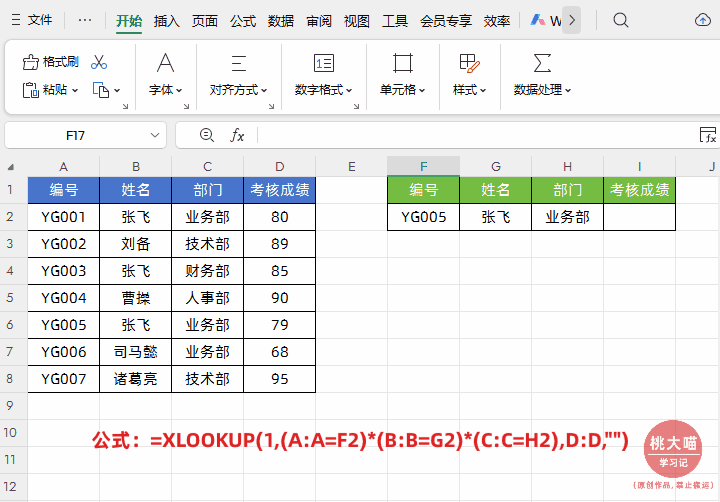This screenshot has height=502, width=720.
Task: Open the 公式 ribbon tab
Action: tap(243, 21)
